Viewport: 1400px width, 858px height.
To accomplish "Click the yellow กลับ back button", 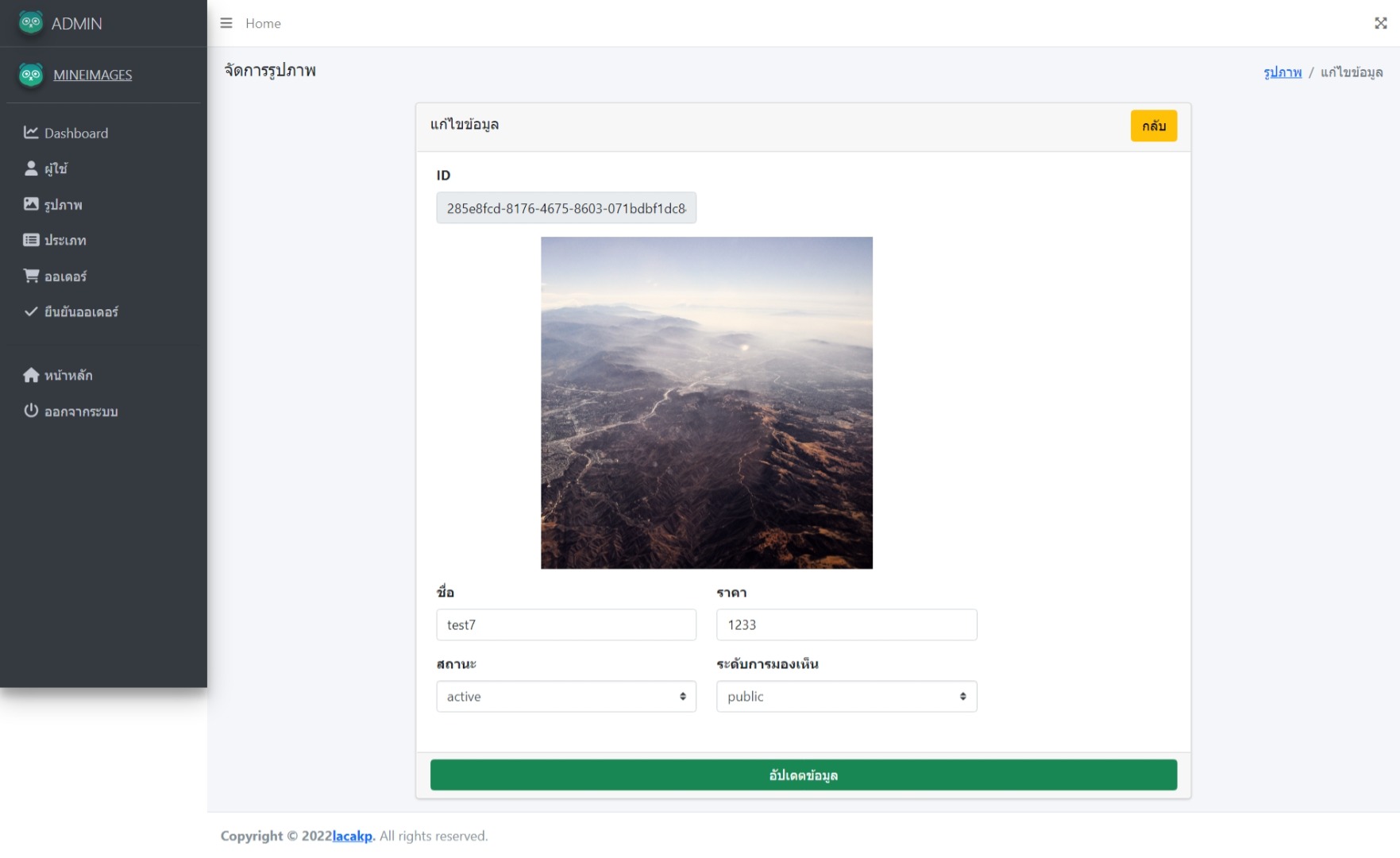I will [1153, 126].
